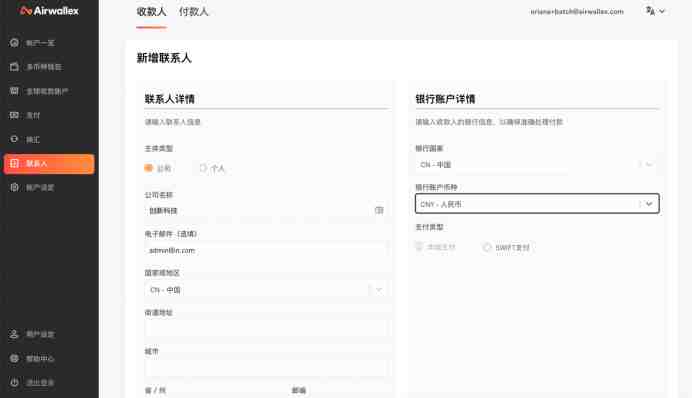Viewport: 692px width, 398px height.
Task: Select the local payment radio option
Action: coord(419,247)
